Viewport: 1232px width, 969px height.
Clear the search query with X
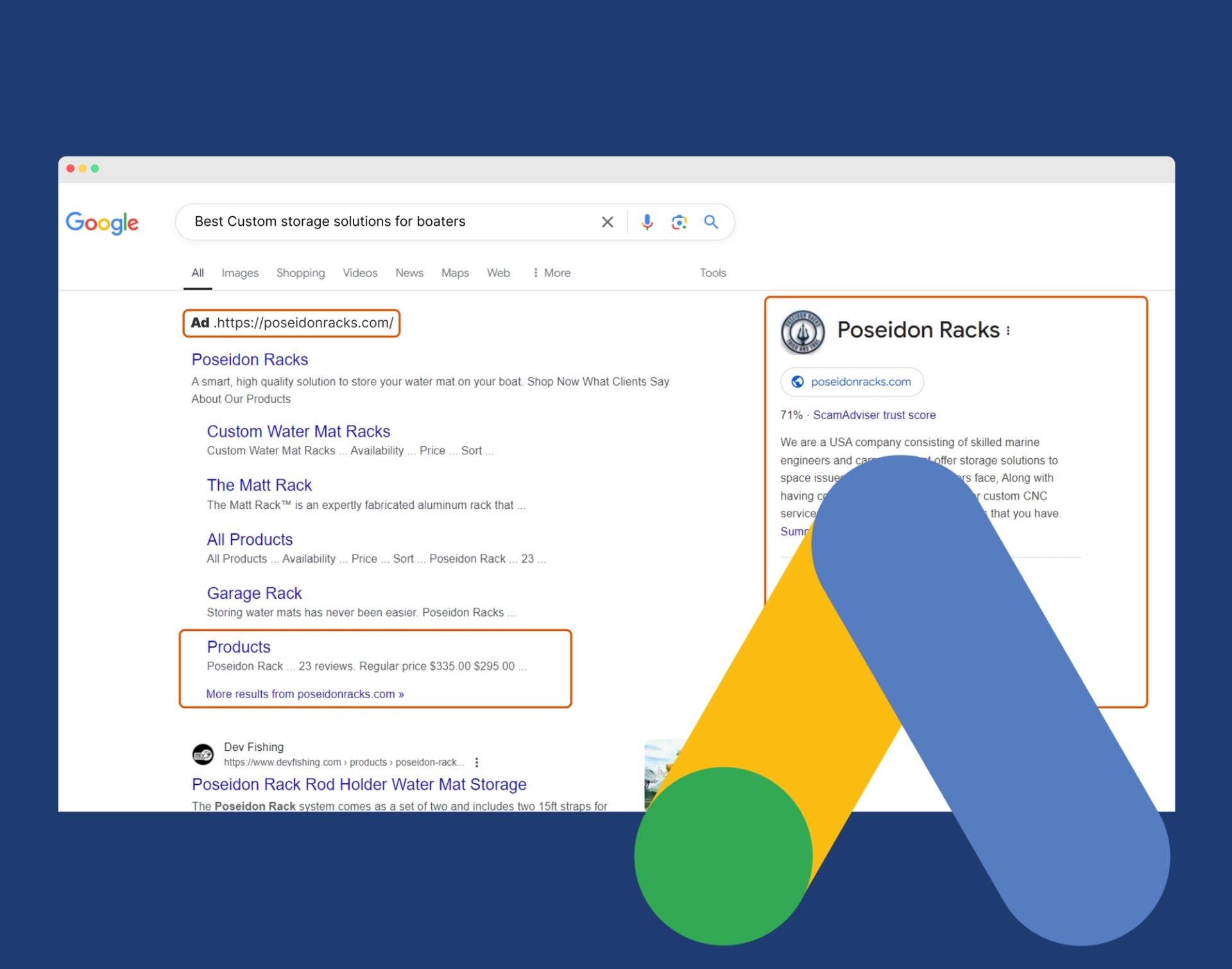[x=607, y=222]
